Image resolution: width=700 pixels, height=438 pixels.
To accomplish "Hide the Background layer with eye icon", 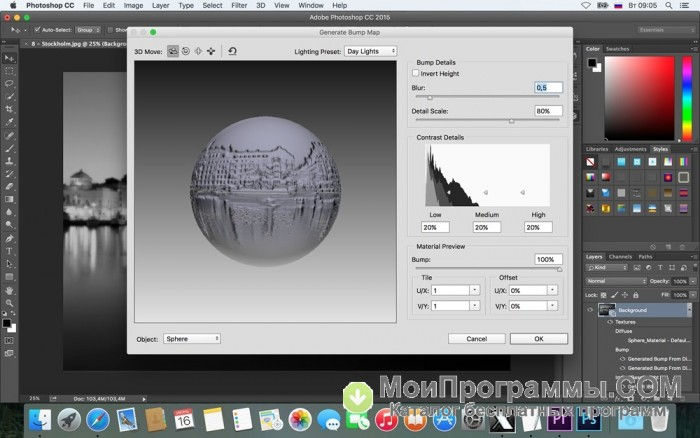I will [590, 310].
